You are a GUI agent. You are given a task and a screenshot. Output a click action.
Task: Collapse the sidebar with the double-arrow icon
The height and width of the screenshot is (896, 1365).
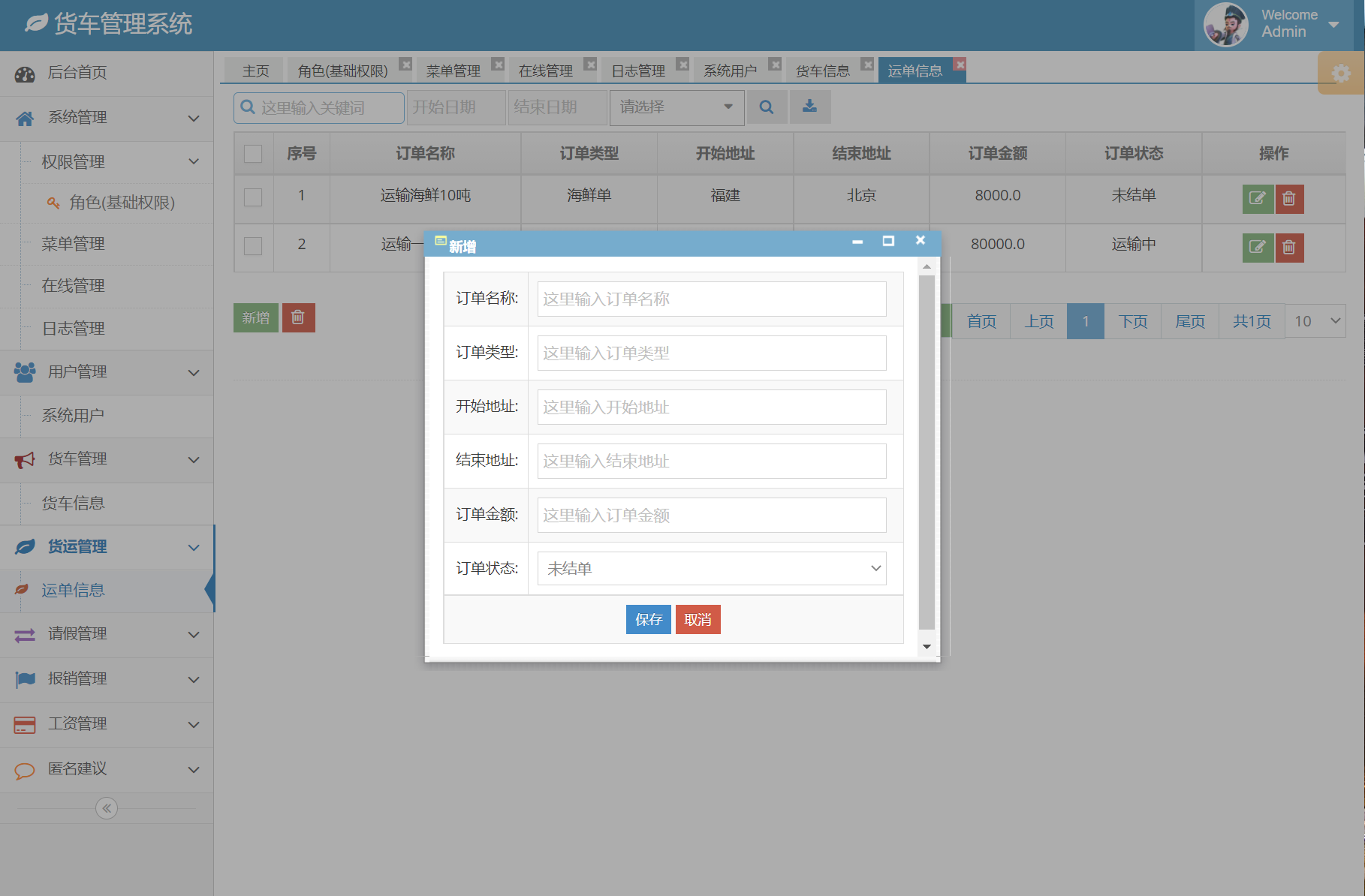[x=106, y=808]
